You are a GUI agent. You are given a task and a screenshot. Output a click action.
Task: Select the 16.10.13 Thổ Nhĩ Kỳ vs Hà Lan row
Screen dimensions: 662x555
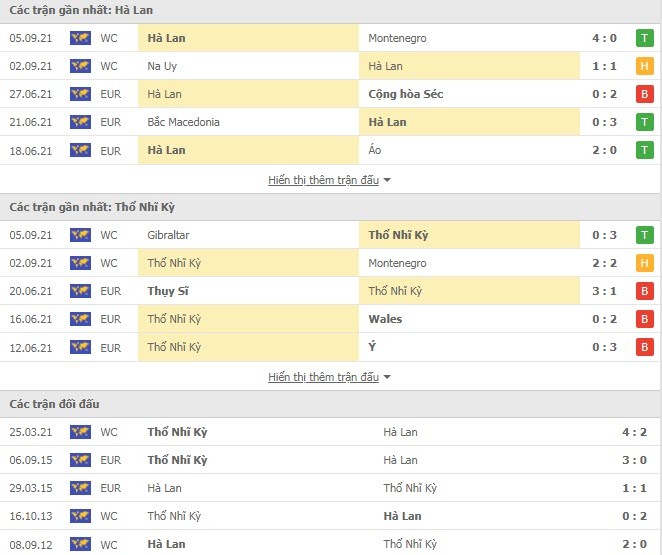tap(331, 516)
